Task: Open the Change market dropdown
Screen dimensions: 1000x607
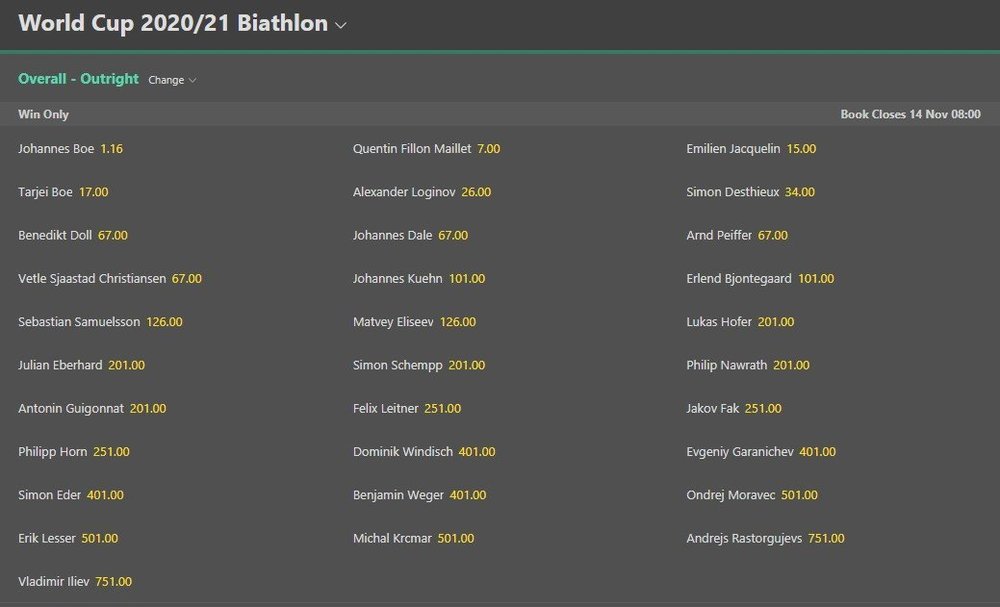Action: [x=172, y=80]
